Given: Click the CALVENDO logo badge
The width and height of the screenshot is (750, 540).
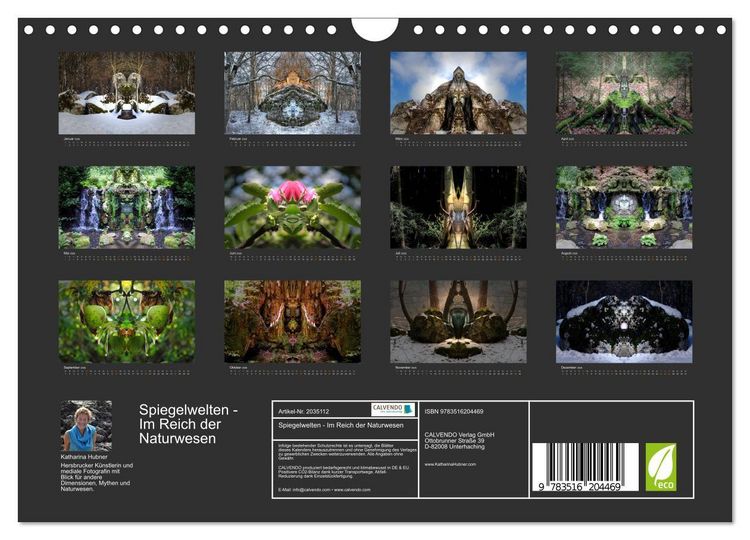Looking at the screenshot, I should click(x=393, y=409).
